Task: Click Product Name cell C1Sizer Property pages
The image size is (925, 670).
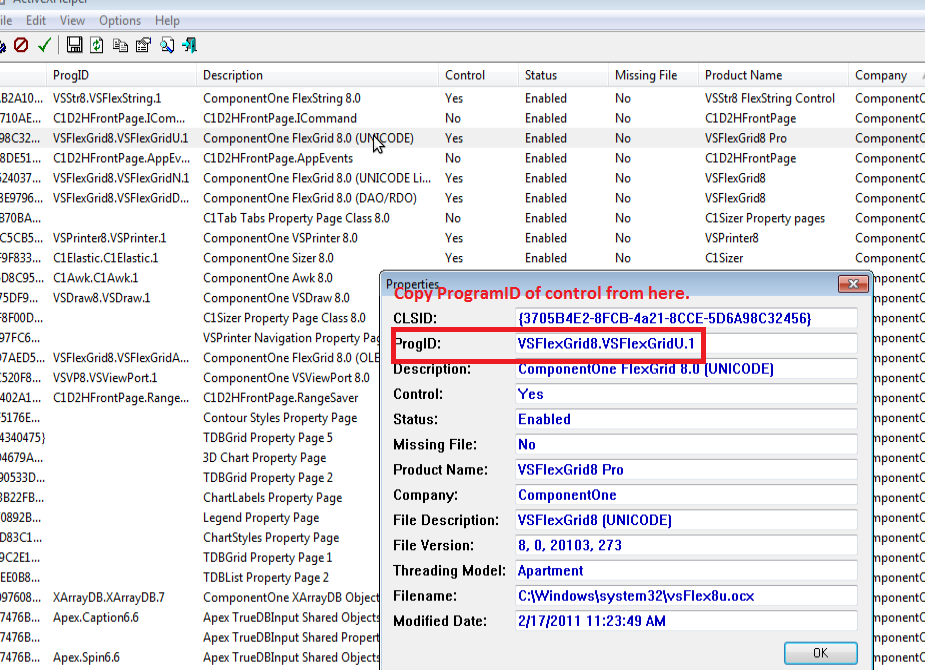Action: (765, 218)
